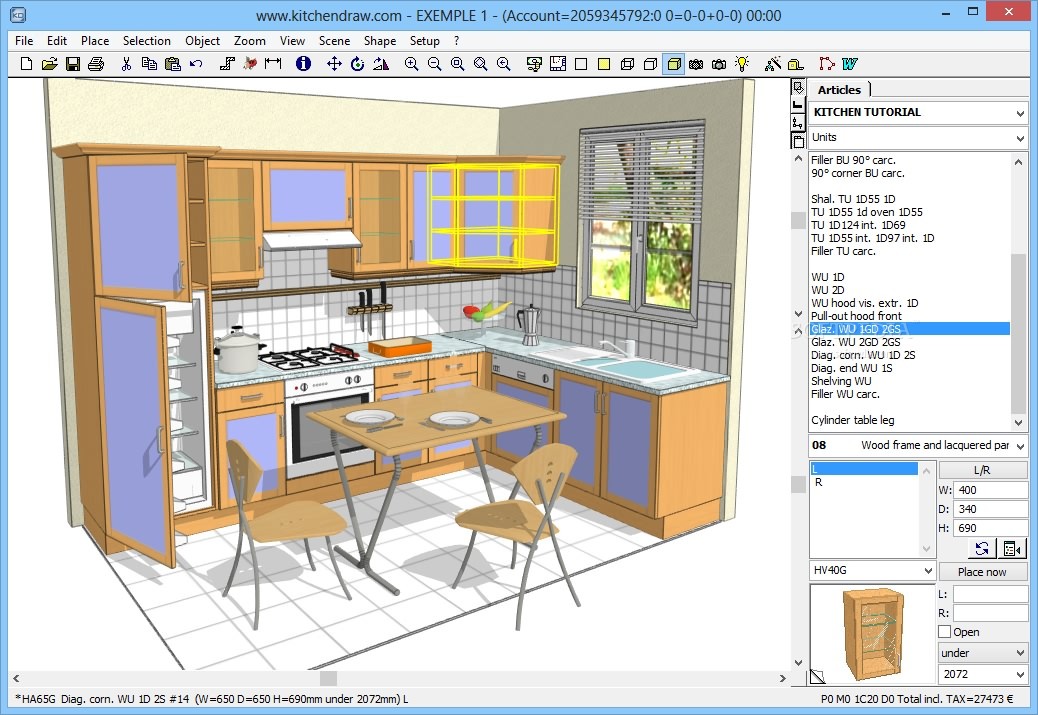Open the Scene menu

click(334, 41)
